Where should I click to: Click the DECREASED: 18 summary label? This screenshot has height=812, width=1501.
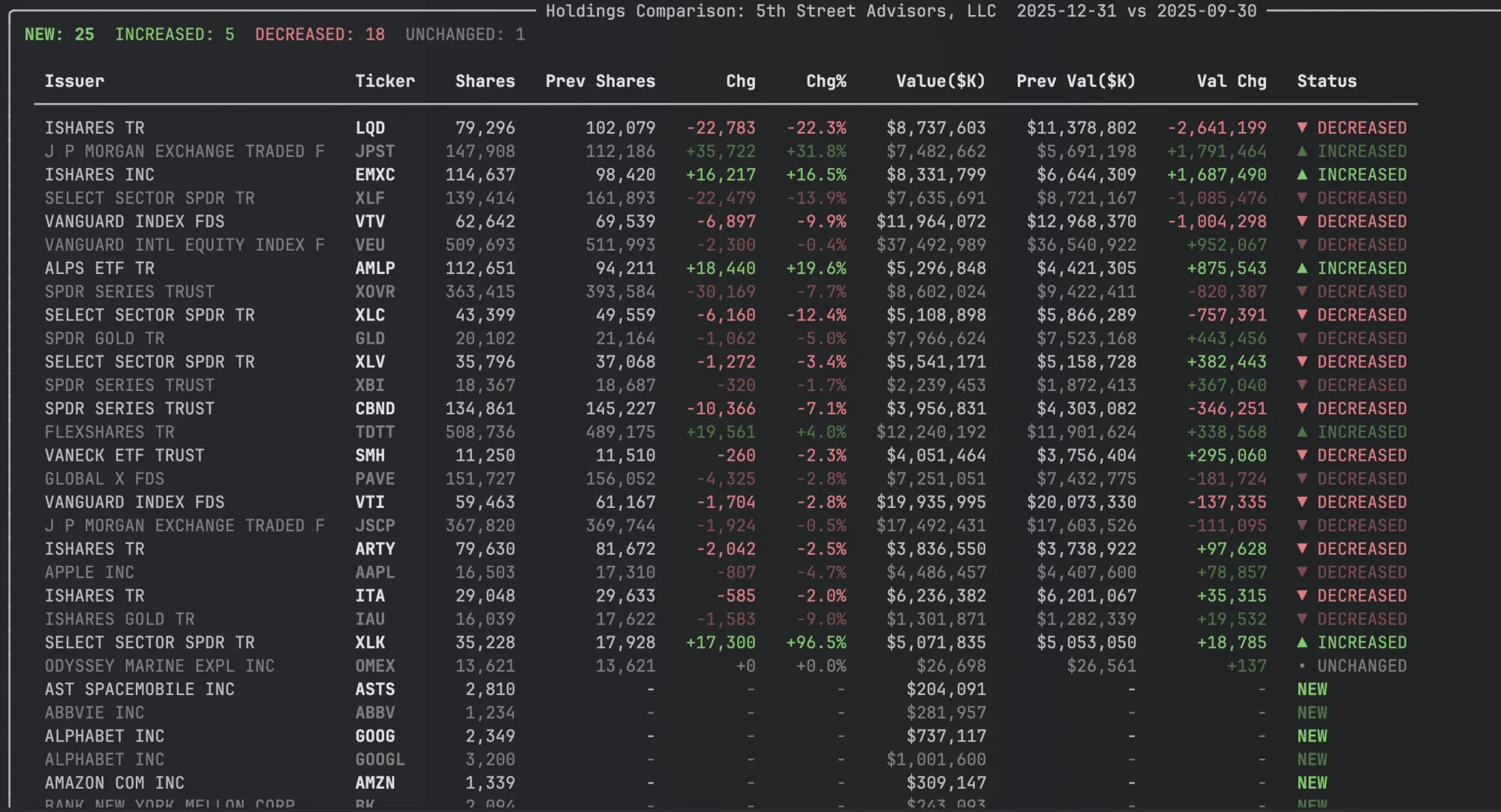point(320,35)
